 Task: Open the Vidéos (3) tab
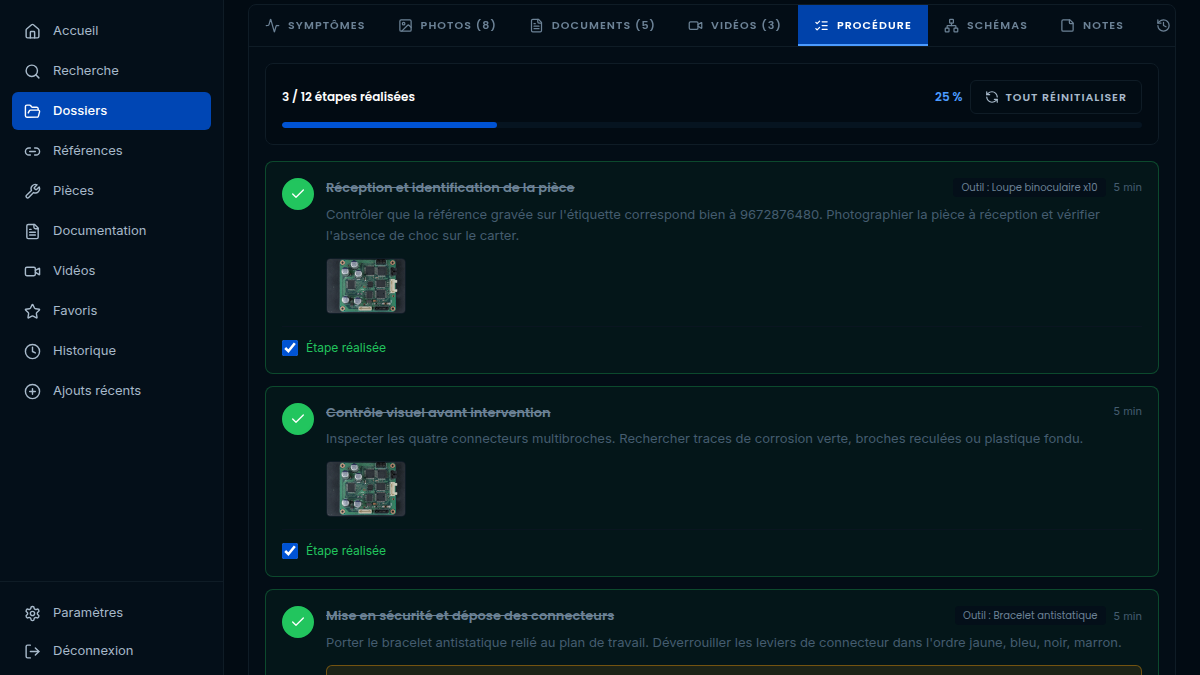tap(735, 25)
